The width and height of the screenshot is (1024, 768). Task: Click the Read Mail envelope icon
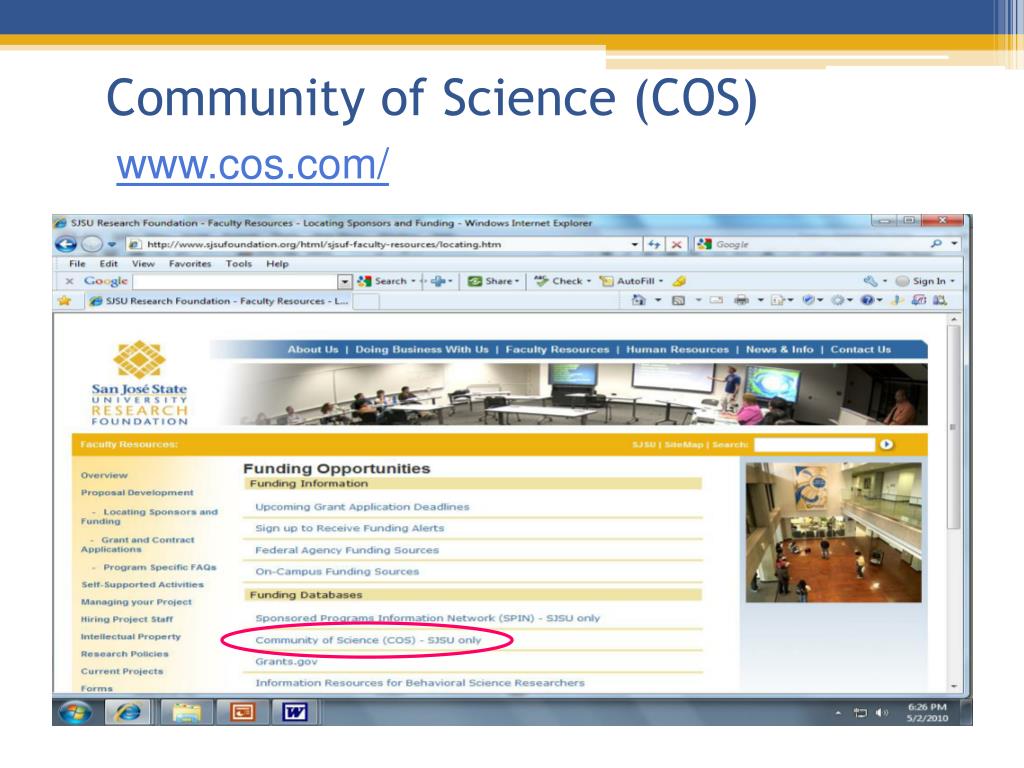(716, 300)
